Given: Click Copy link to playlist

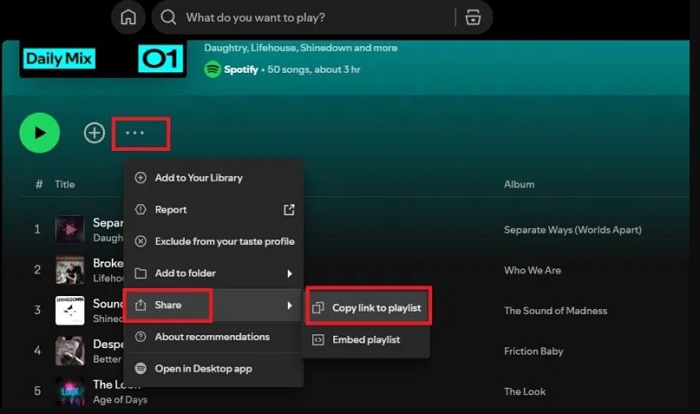Looking at the screenshot, I should tap(367, 308).
